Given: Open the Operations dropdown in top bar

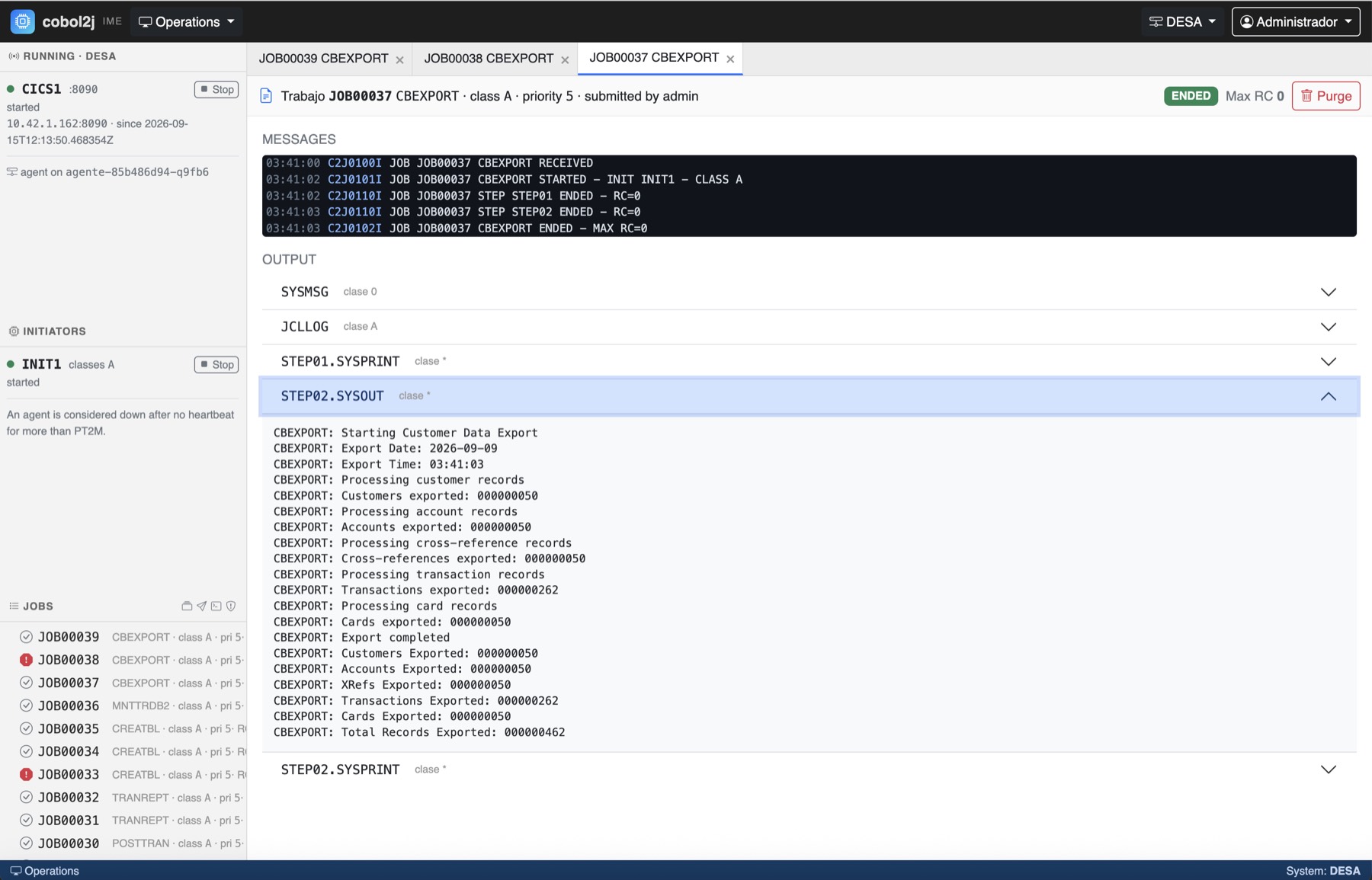Looking at the screenshot, I should point(187,21).
